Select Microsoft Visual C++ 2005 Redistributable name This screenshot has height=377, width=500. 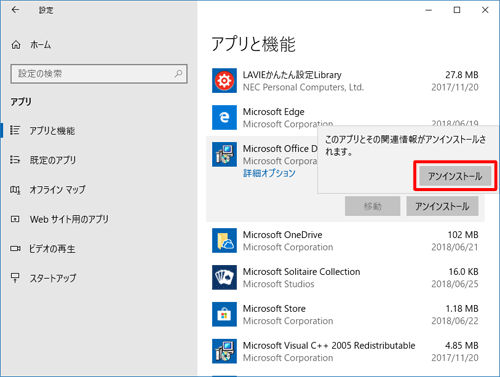click(329, 345)
